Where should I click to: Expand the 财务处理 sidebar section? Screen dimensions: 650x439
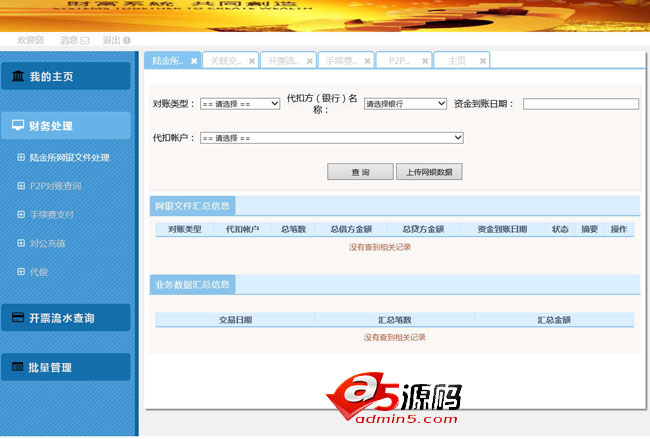click(x=65, y=125)
